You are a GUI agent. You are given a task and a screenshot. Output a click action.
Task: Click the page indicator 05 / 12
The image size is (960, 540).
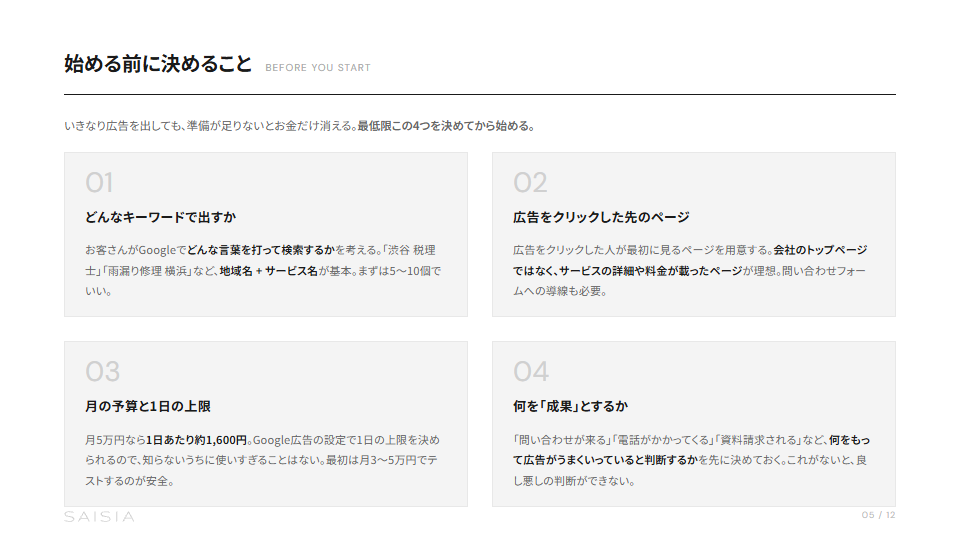click(878, 515)
